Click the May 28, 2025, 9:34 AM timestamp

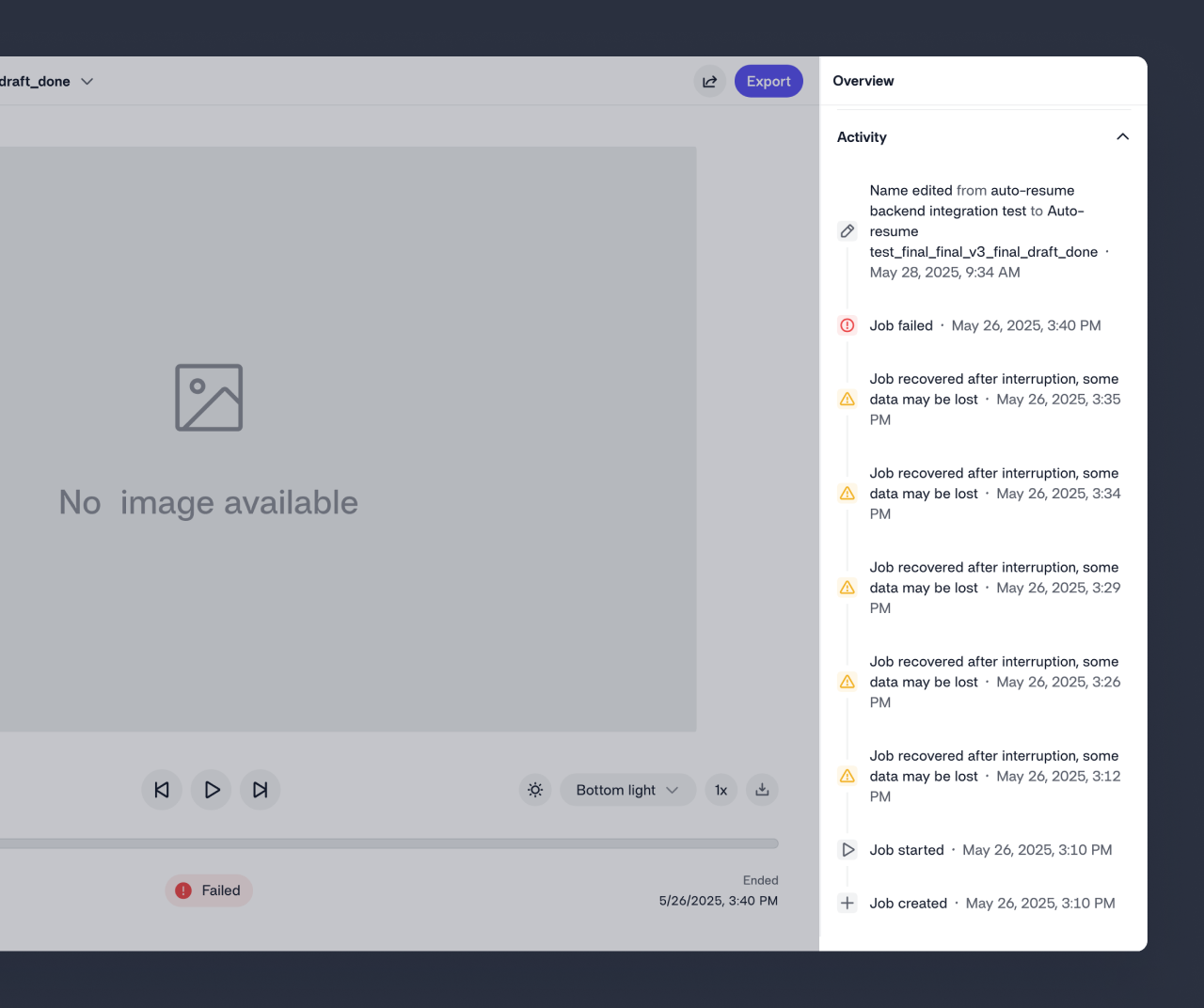coord(945,273)
